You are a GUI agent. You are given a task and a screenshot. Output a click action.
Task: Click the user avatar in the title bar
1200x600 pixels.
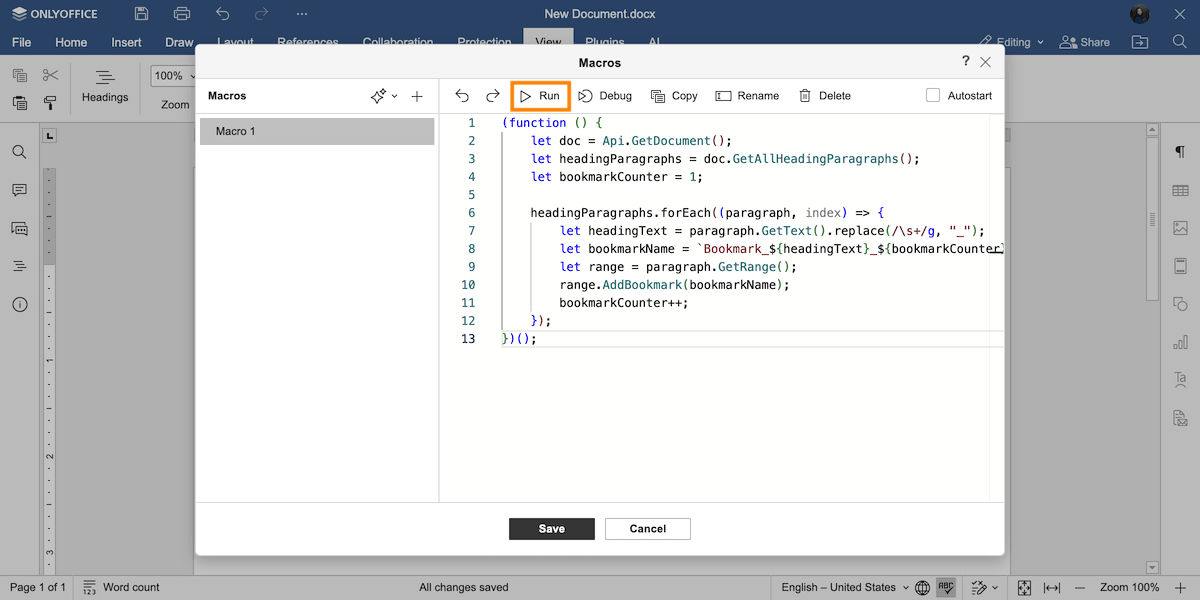[x=1140, y=14]
